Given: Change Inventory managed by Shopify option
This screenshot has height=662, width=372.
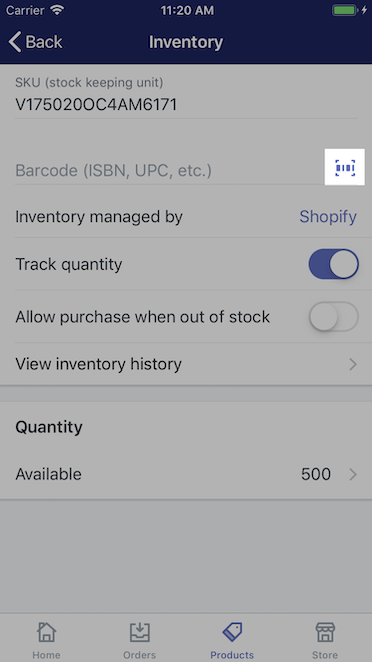Looking at the screenshot, I should tap(328, 217).
